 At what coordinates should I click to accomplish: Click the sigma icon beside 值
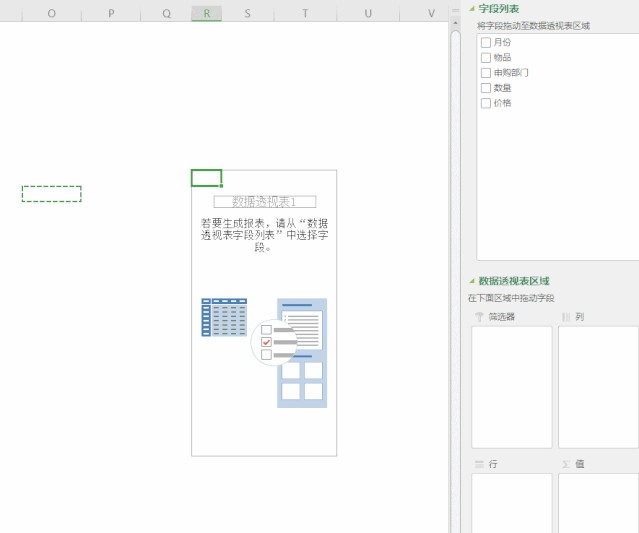tap(566, 465)
